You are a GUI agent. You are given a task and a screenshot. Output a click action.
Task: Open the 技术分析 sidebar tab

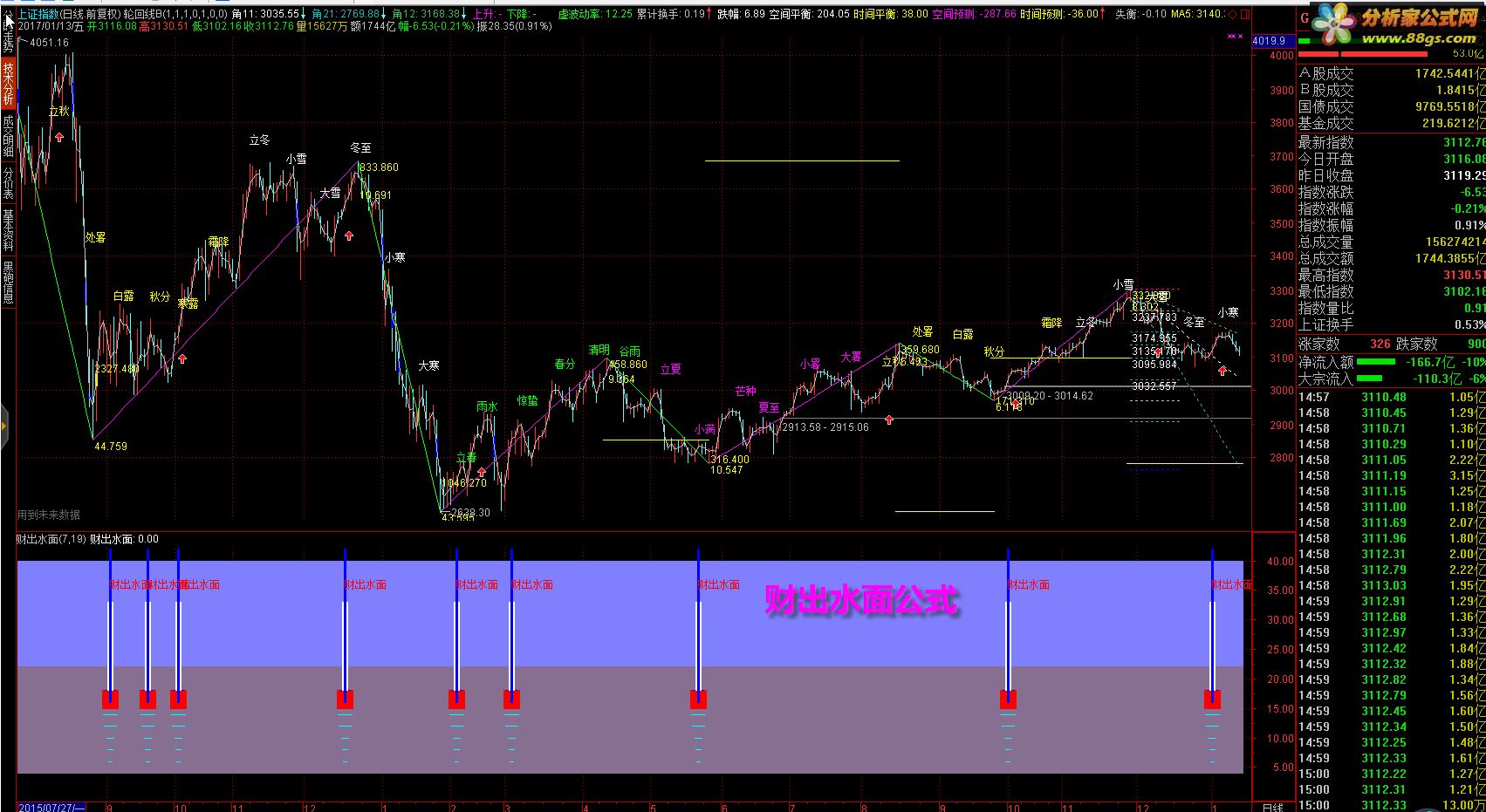(8, 84)
